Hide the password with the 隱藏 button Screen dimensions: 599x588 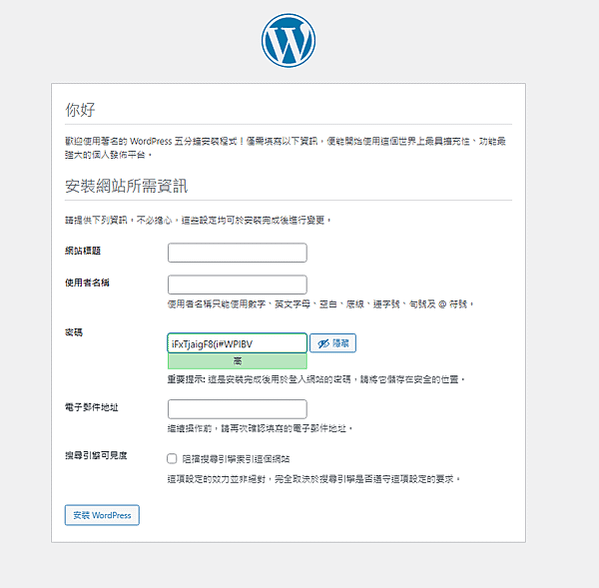[x=333, y=343]
